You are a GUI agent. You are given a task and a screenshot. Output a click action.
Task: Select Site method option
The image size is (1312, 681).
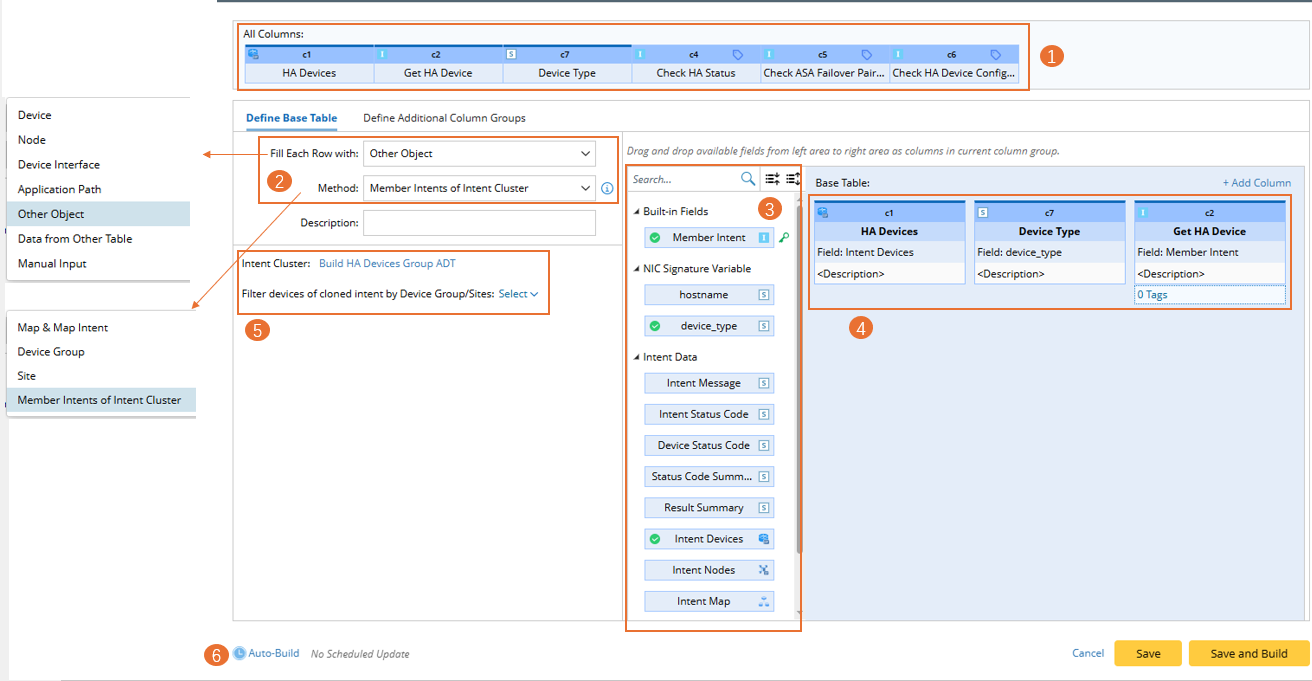tap(101, 376)
